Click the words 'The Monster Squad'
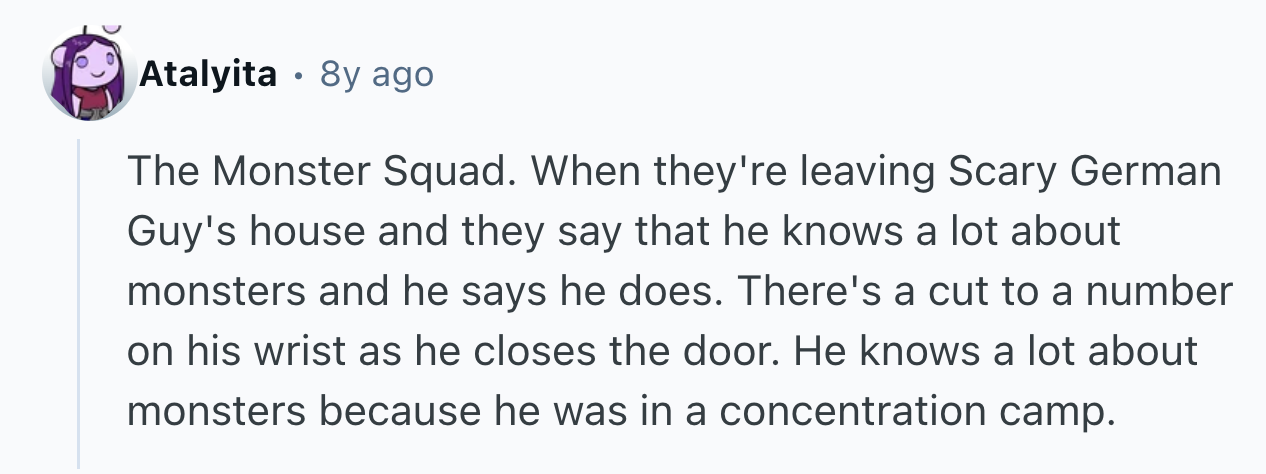The image size is (1266, 474). pos(301,173)
